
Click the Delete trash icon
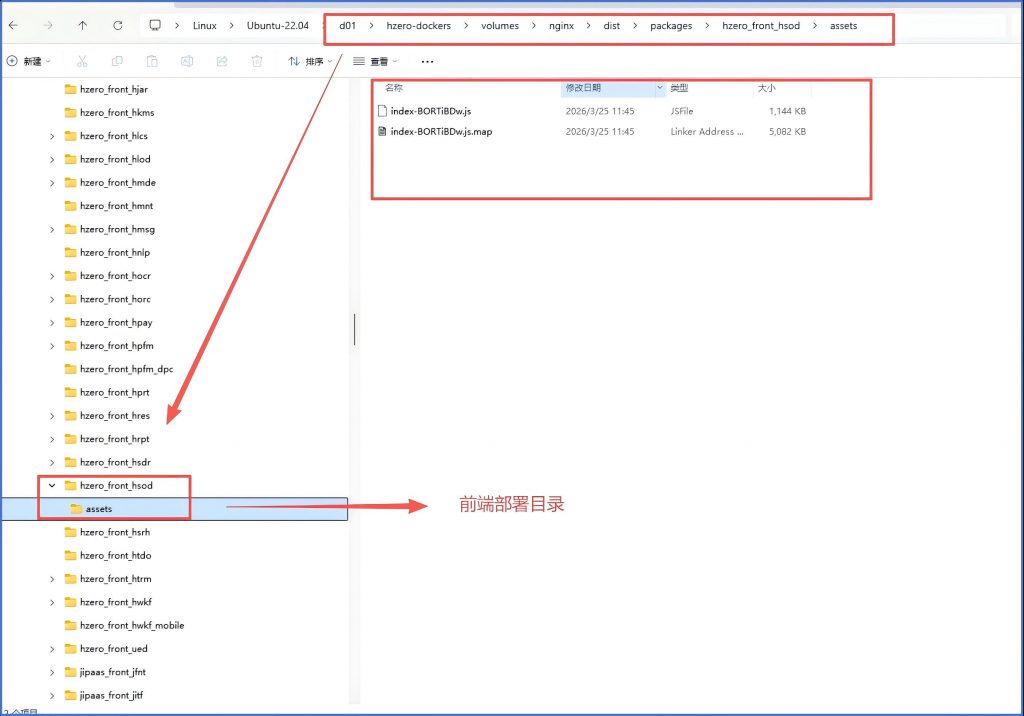pyautogui.click(x=257, y=62)
